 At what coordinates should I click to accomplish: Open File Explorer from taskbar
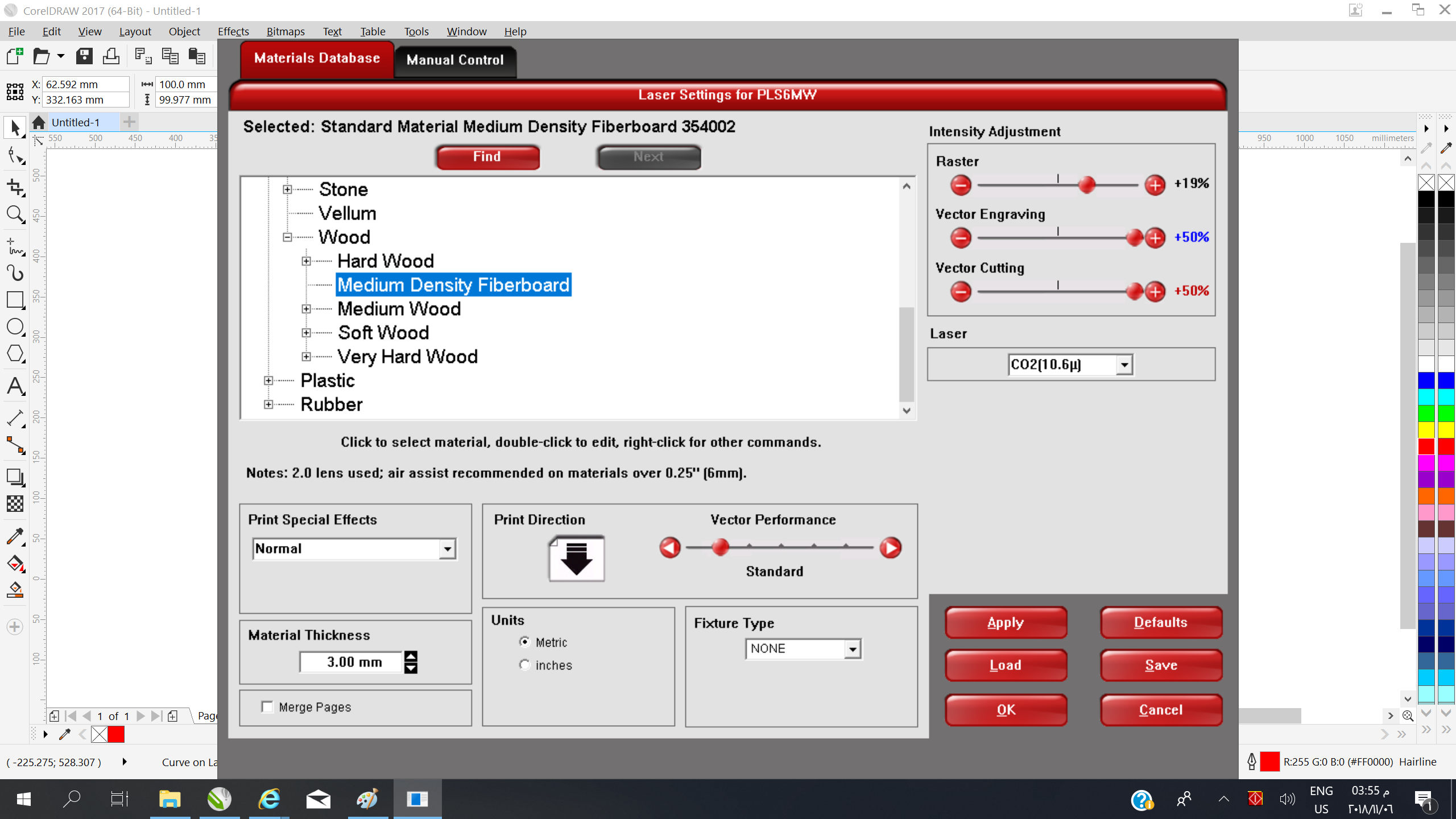169,799
